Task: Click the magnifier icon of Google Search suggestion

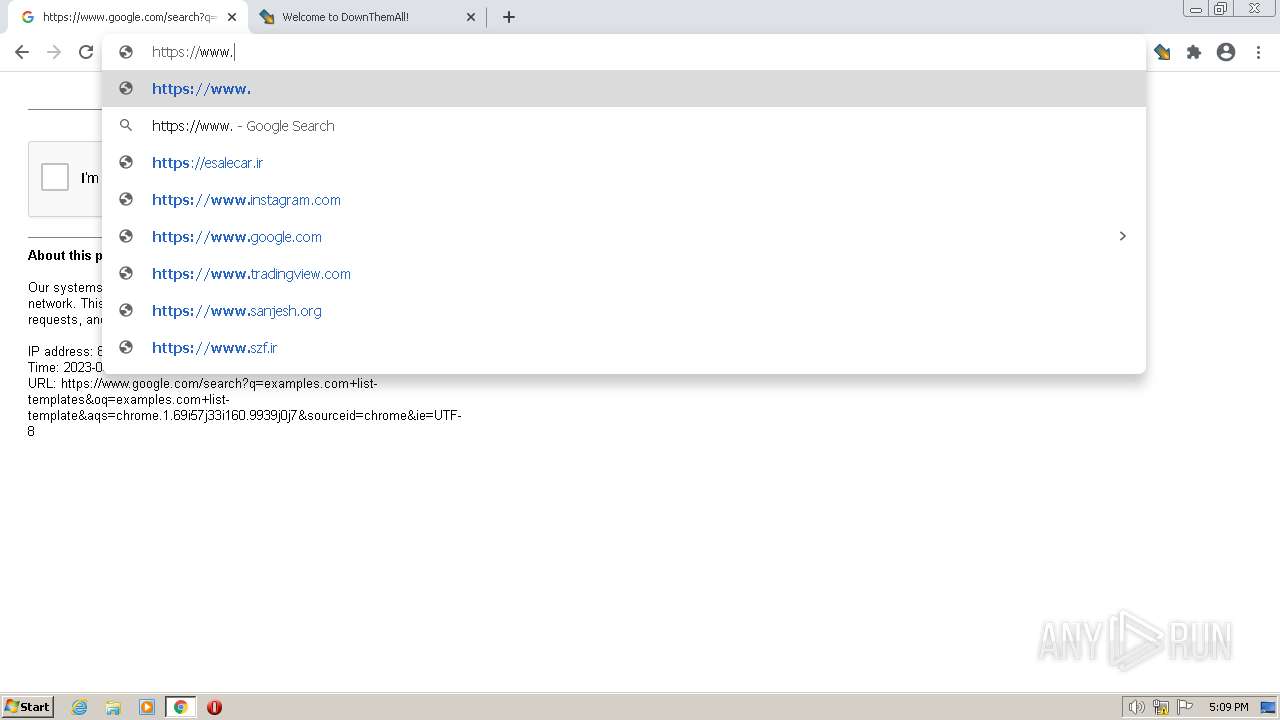Action: (126, 125)
